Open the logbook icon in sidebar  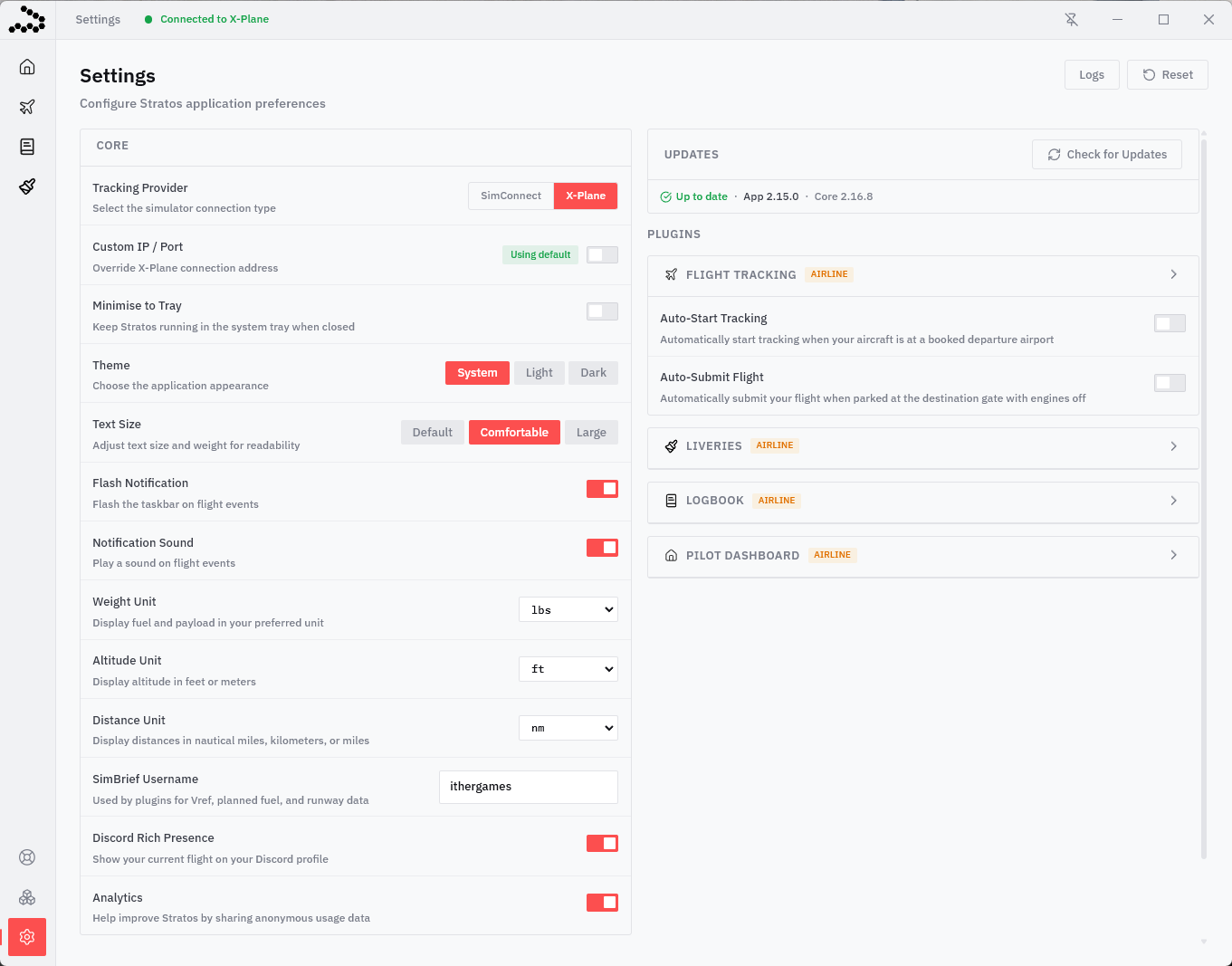(x=27, y=147)
